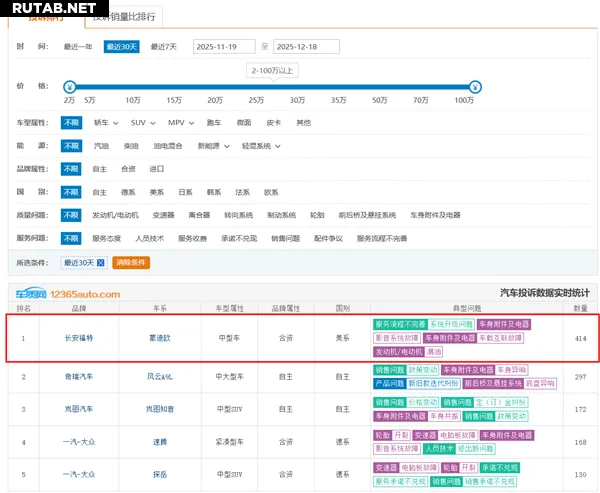The width and height of the screenshot is (600, 493).
Task: Remove the 最近30天 filter tag with X icon
Action: pos(101,262)
